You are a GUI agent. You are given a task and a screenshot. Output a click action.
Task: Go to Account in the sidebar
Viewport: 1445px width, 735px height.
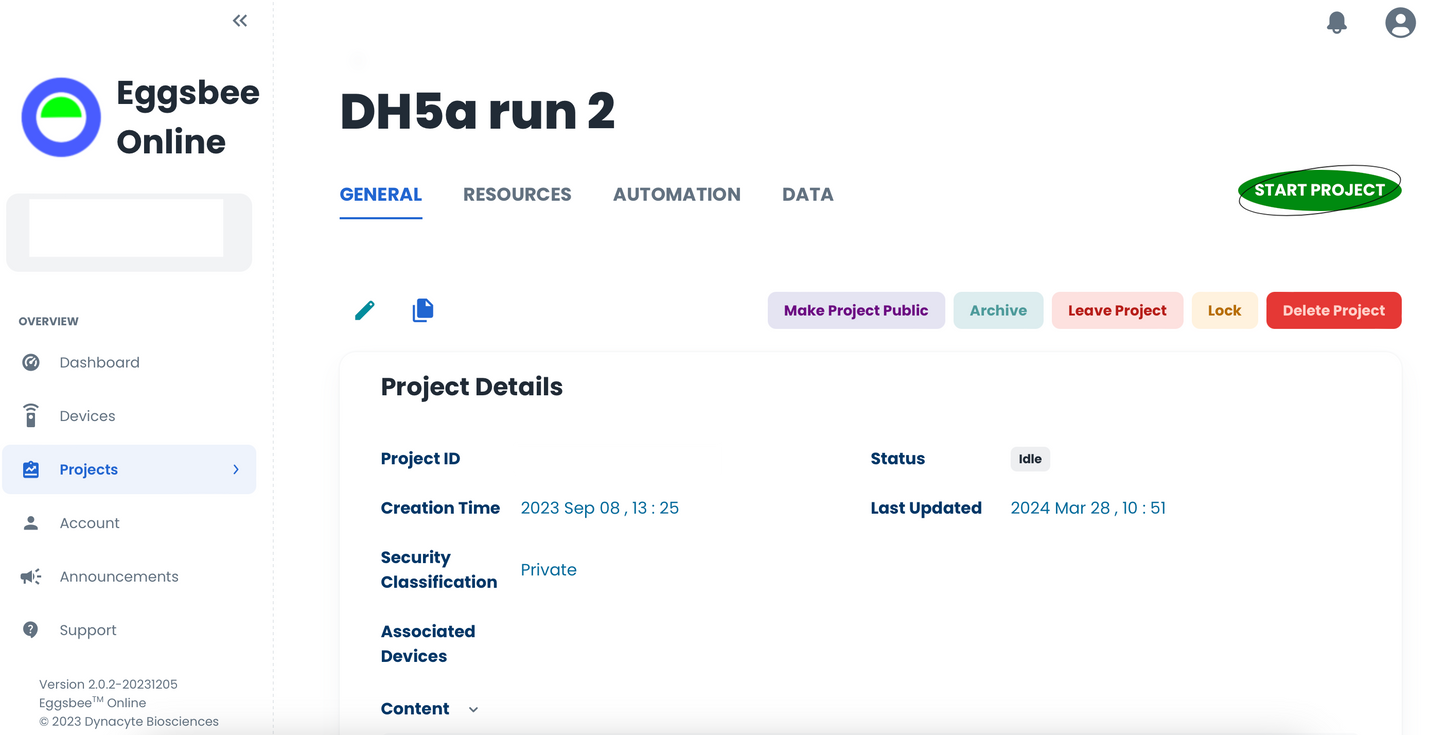89,523
